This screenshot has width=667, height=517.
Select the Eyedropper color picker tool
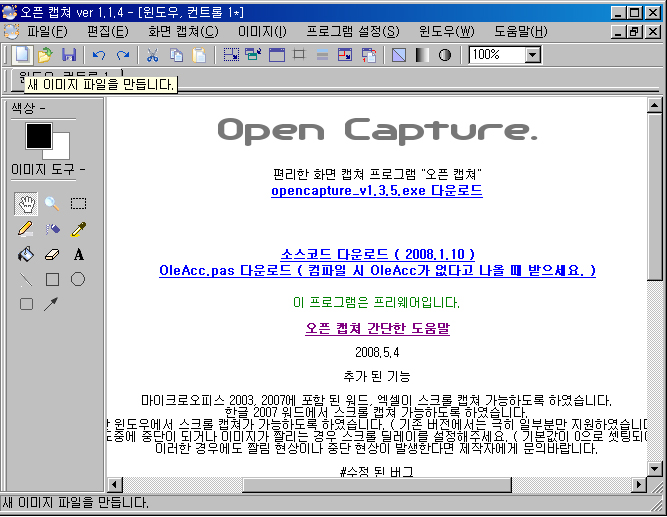tap(78, 229)
